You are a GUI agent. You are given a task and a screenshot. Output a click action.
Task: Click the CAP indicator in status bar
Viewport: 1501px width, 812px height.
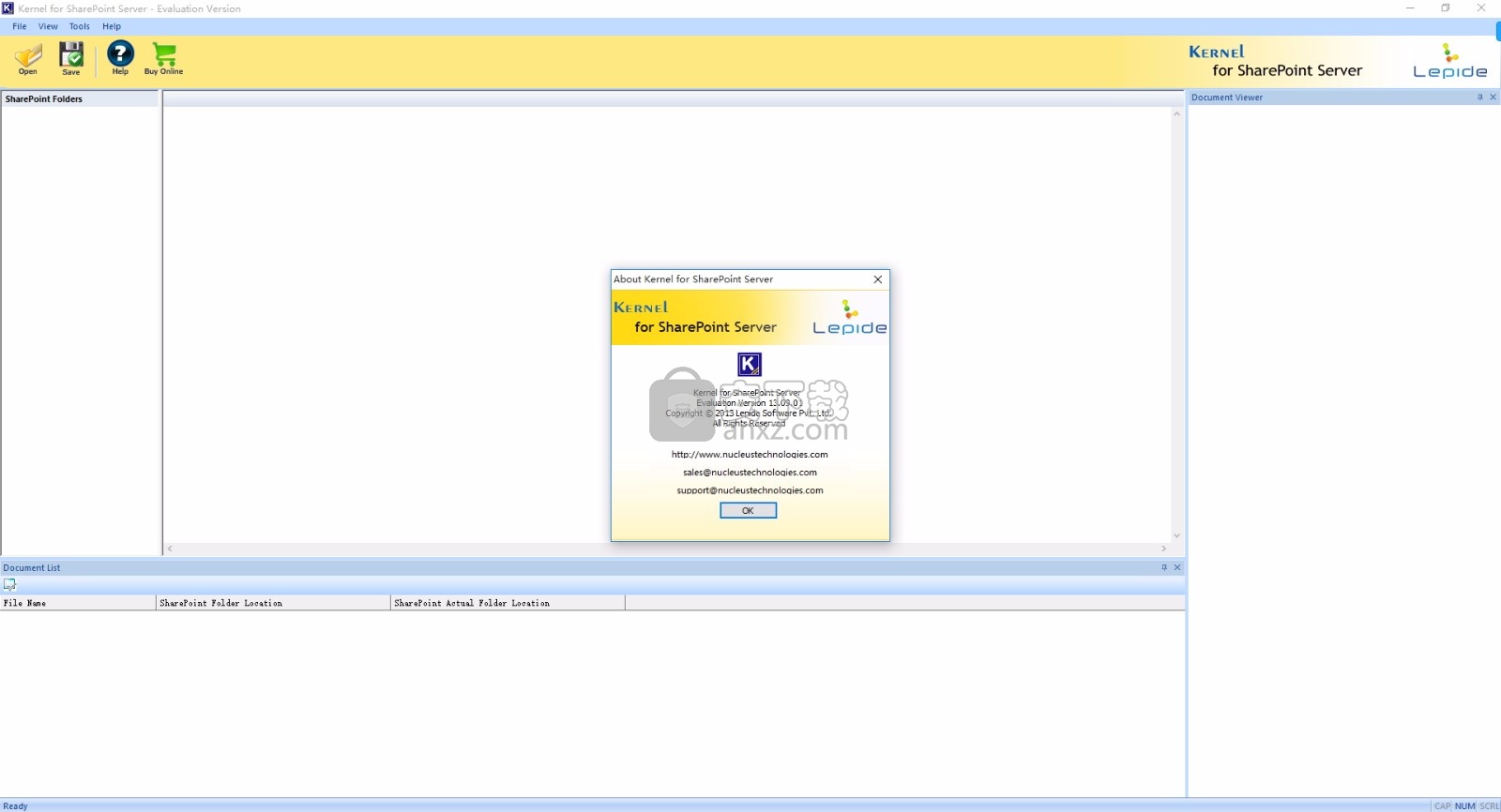point(1443,805)
